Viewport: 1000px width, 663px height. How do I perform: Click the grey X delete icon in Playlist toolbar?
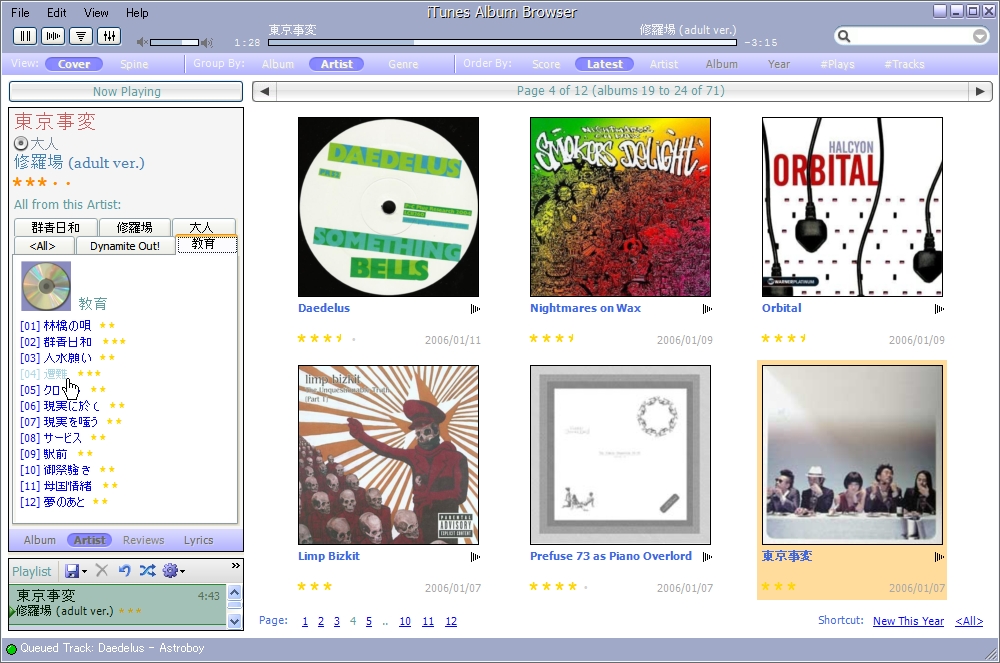coord(101,571)
